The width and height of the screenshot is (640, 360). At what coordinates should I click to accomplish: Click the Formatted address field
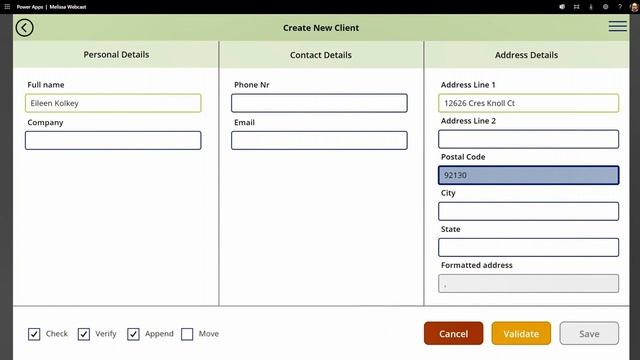pyautogui.click(x=529, y=284)
